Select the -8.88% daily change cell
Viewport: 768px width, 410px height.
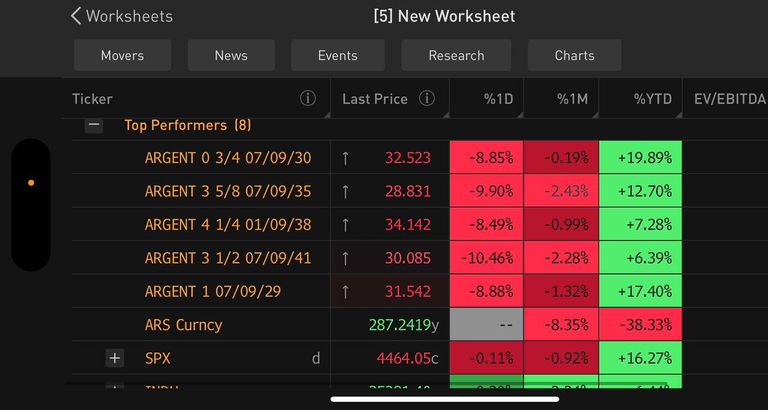(x=486, y=291)
